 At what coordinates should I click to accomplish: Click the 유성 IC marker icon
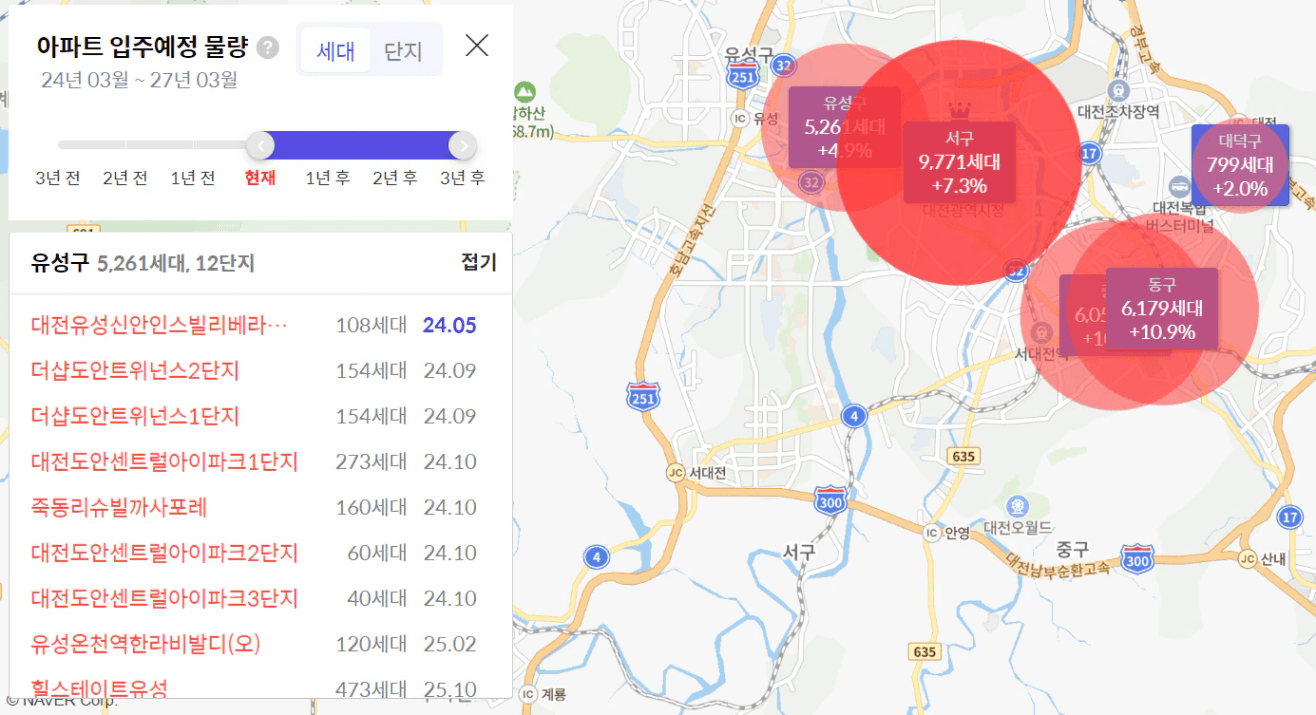point(741,118)
